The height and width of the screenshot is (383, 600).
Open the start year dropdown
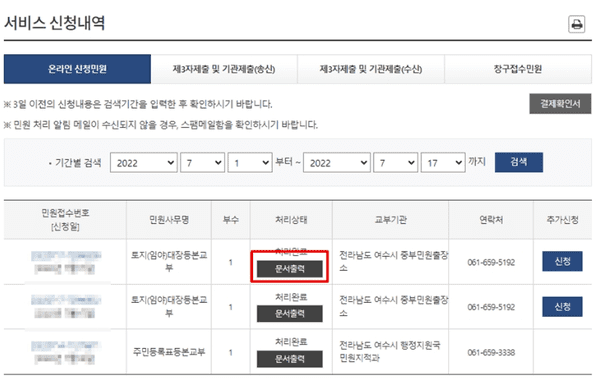143,163
